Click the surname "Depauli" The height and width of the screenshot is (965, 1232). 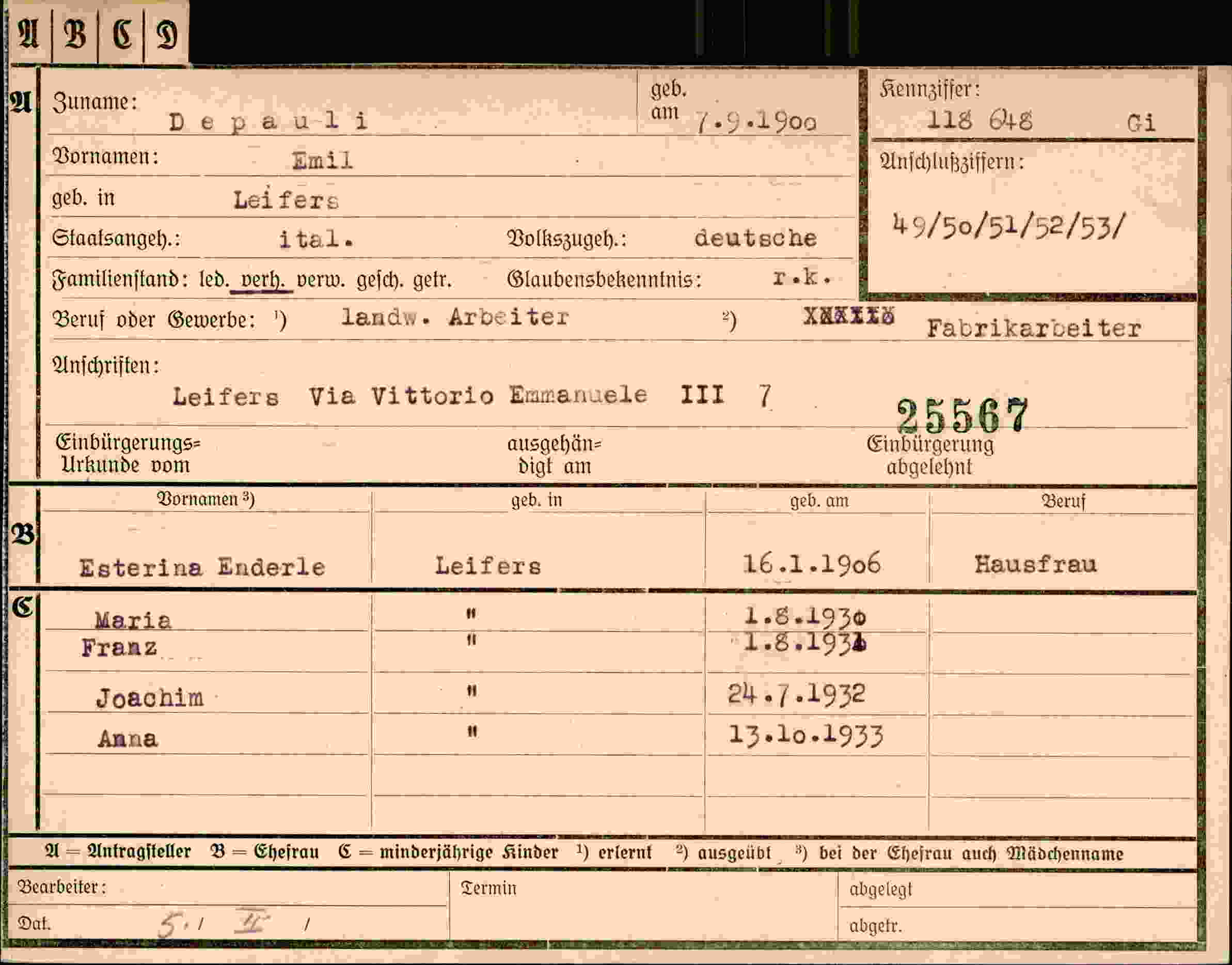268,122
